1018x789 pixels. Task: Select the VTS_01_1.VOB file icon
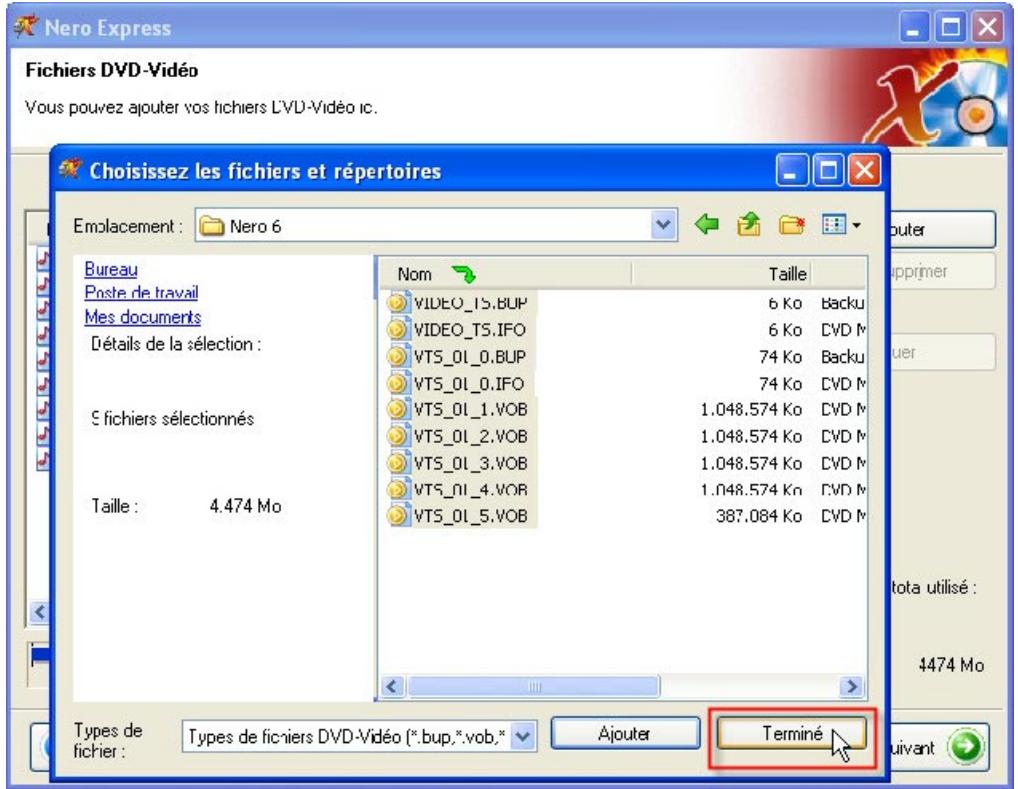coord(397,410)
